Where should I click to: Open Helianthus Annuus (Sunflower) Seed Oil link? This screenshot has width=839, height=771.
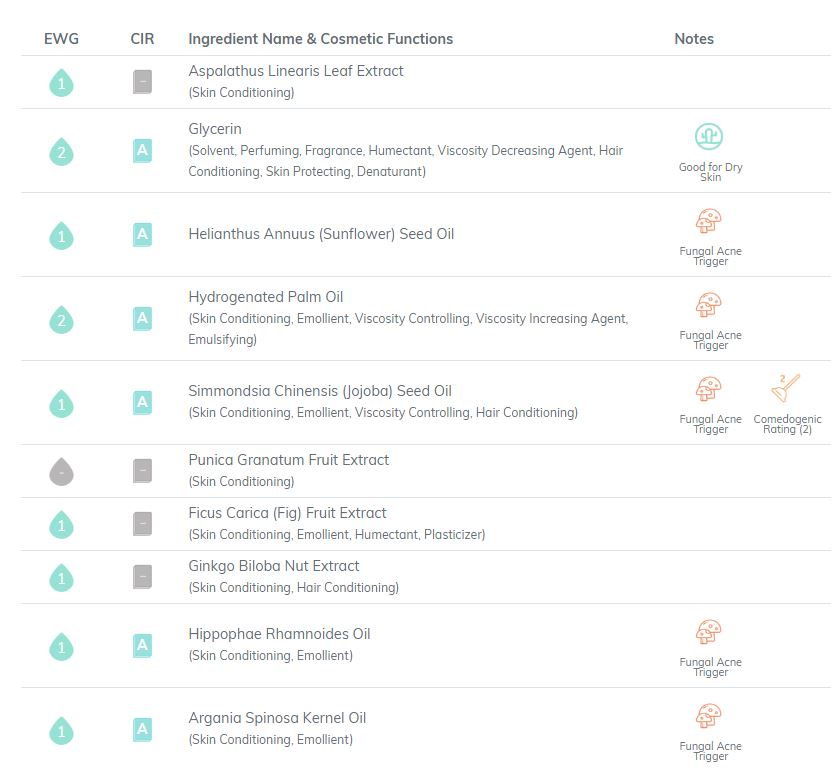[x=321, y=234]
